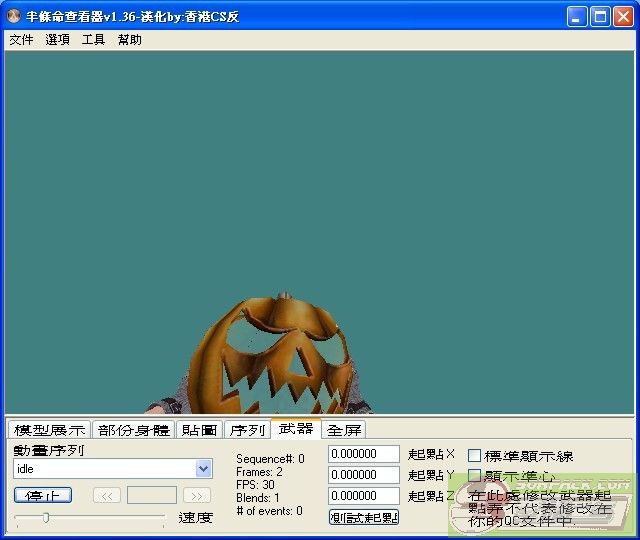The height and width of the screenshot is (540, 640).
Task: Enable the 標準顯示線 checkbox
Action: click(x=475, y=456)
